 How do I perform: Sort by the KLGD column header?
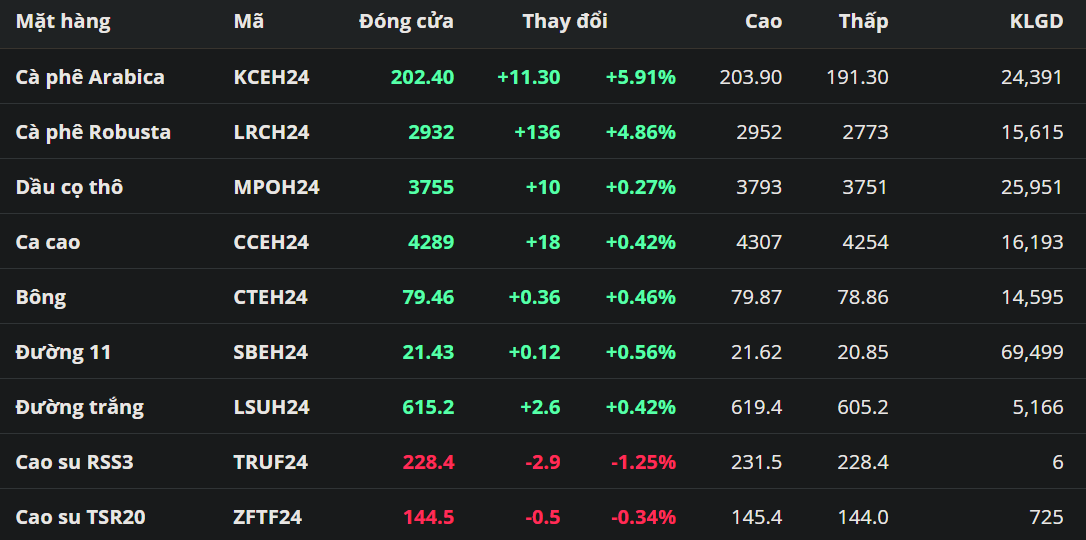click(x=1036, y=21)
